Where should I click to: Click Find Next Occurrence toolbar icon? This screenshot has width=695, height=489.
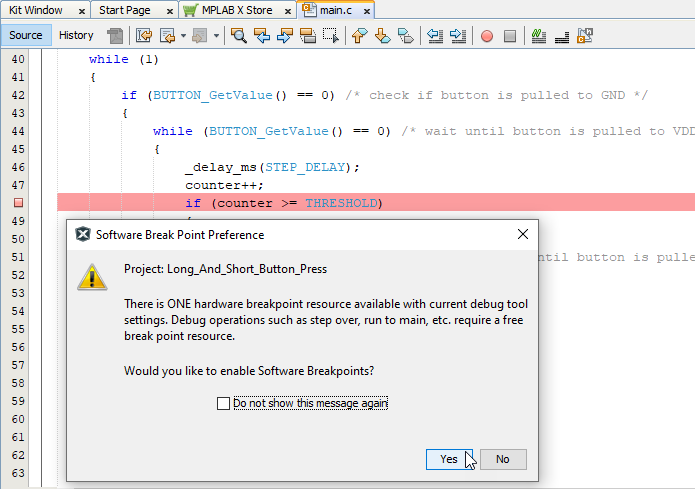[x=284, y=36]
